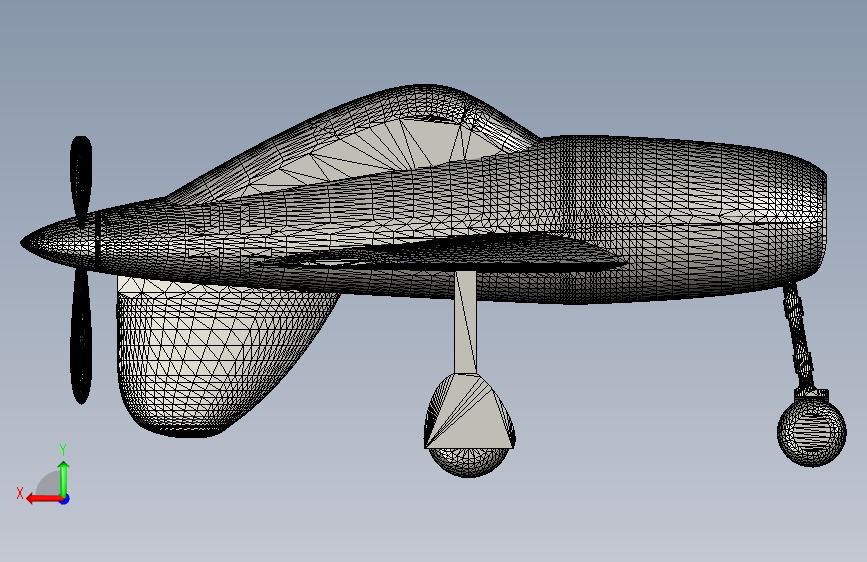Select the lower propeller blade
Image resolution: width=867 pixels, height=562 pixels.
click(x=81, y=336)
